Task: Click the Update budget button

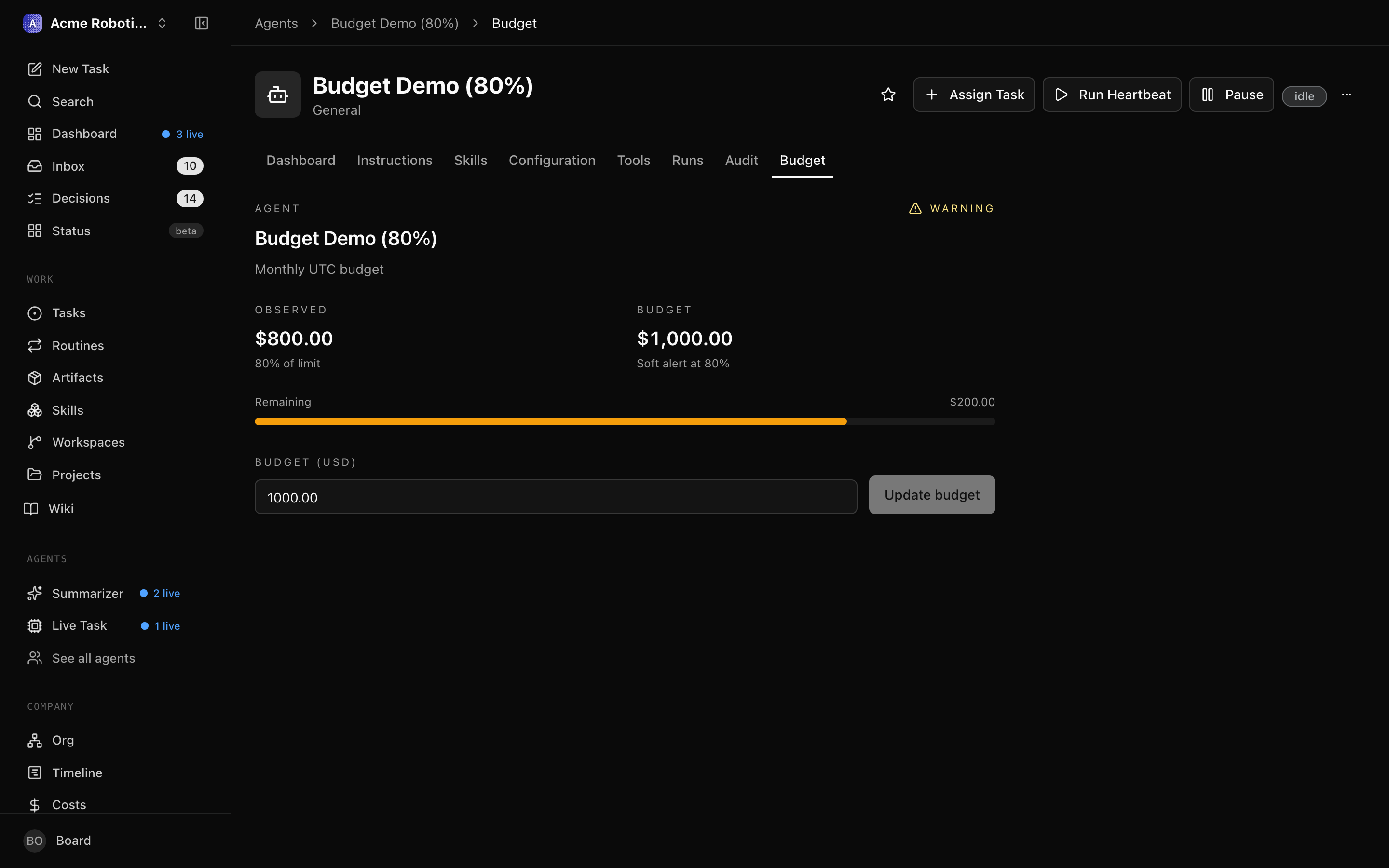Action: [x=932, y=495]
